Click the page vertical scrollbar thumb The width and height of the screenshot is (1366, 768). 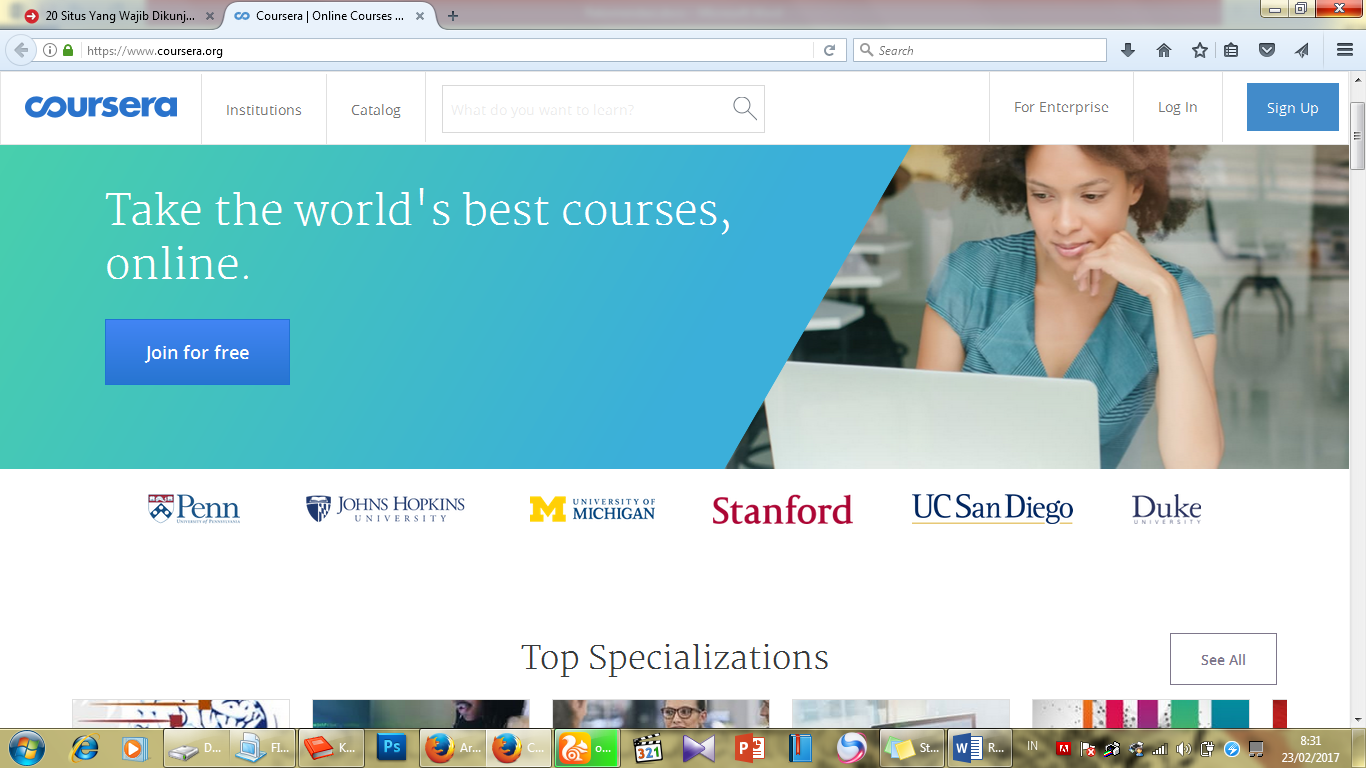1357,137
